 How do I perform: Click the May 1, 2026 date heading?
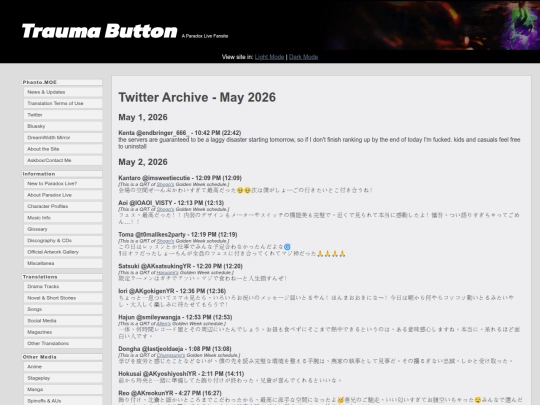pos(143,117)
